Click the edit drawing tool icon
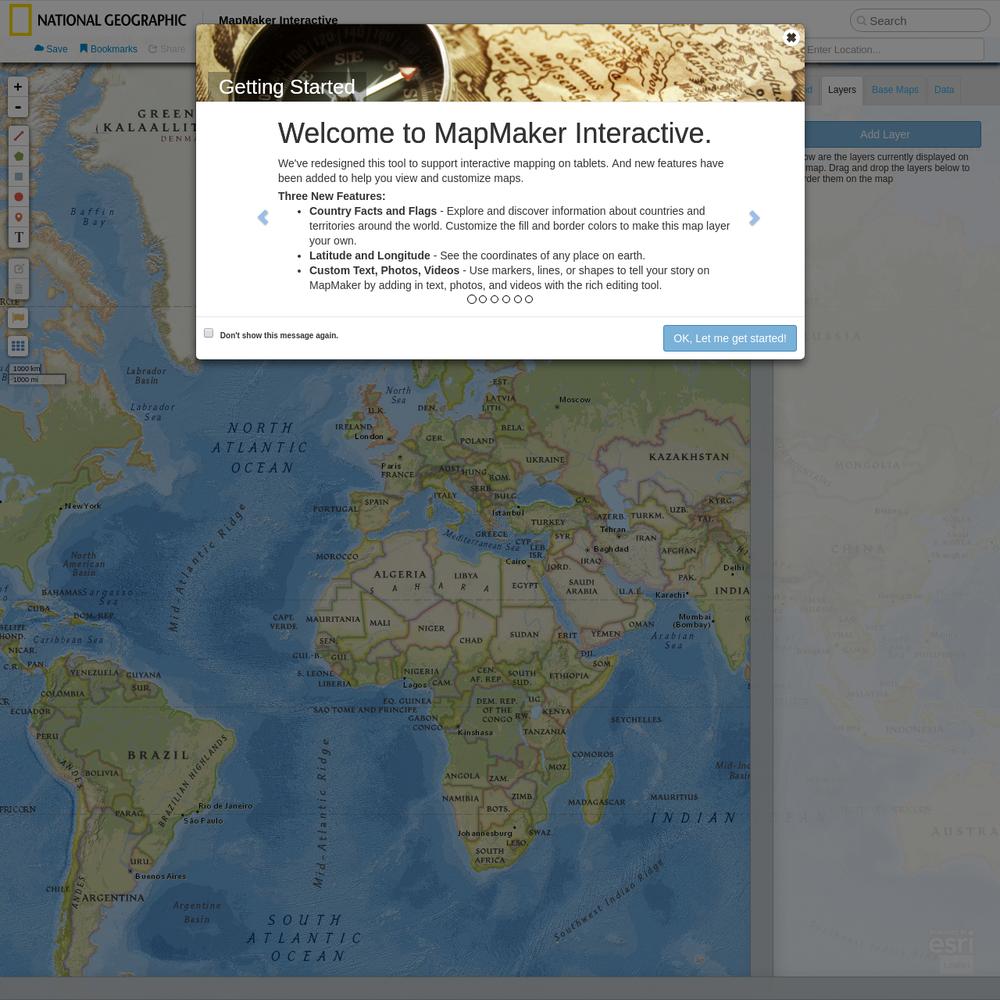 tap(18, 268)
